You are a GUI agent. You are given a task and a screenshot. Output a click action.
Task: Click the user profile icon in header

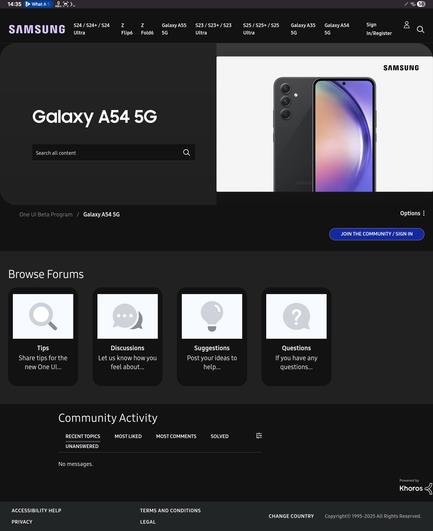pyautogui.click(x=407, y=25)
